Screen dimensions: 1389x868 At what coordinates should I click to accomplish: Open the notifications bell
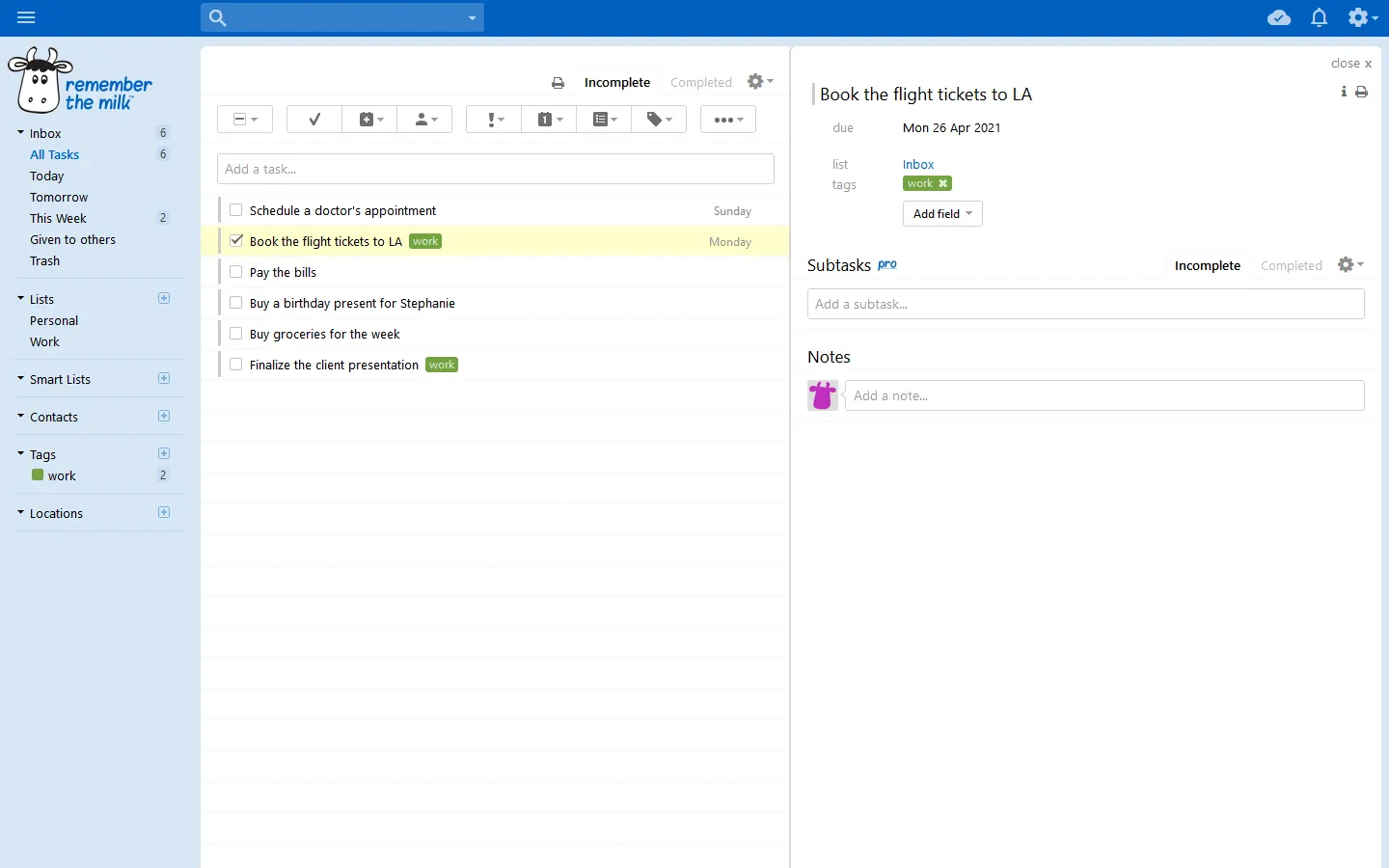[x=1320, y=17]
